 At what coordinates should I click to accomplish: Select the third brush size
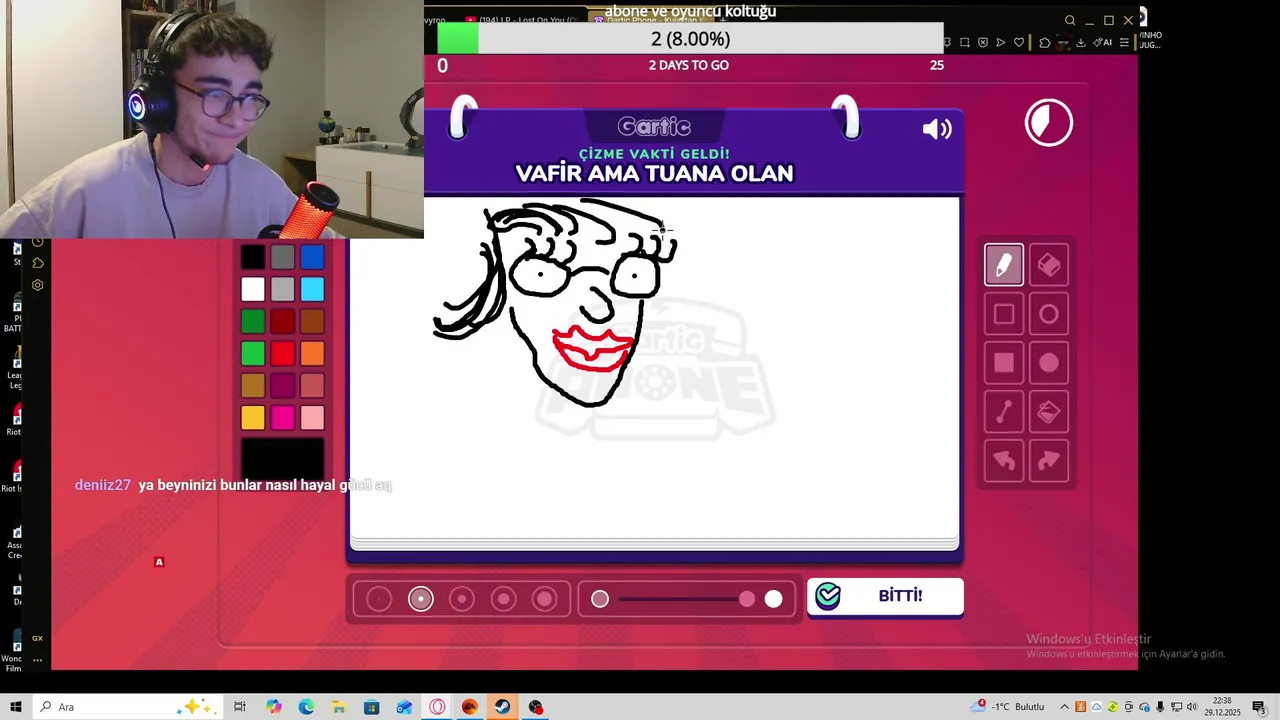462,599
